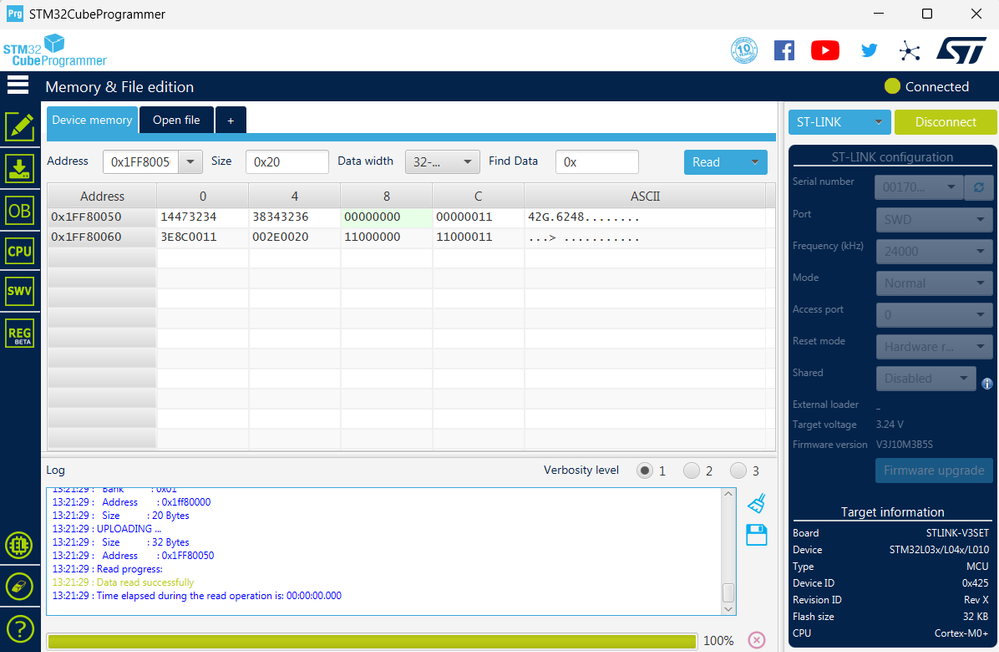Open the Option Bytes OB panel

click(20, 210)
